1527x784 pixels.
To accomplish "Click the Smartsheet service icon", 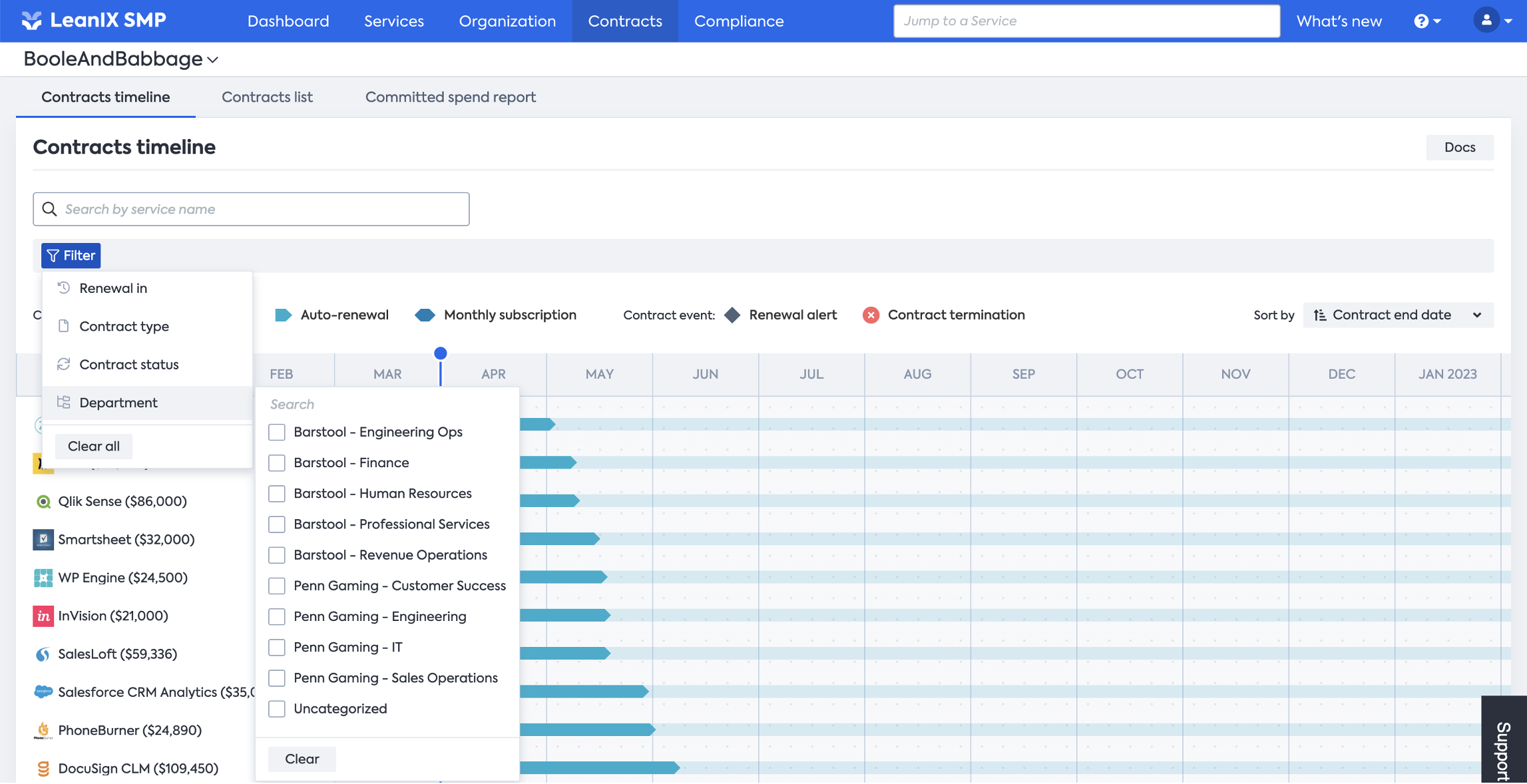I will click(x=43, y=540).
